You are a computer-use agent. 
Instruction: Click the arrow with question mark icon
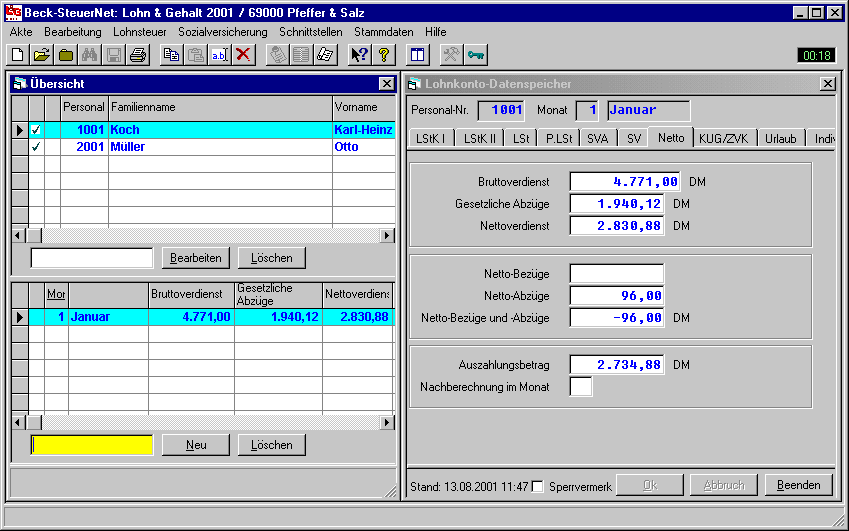[x=359, y=55]
